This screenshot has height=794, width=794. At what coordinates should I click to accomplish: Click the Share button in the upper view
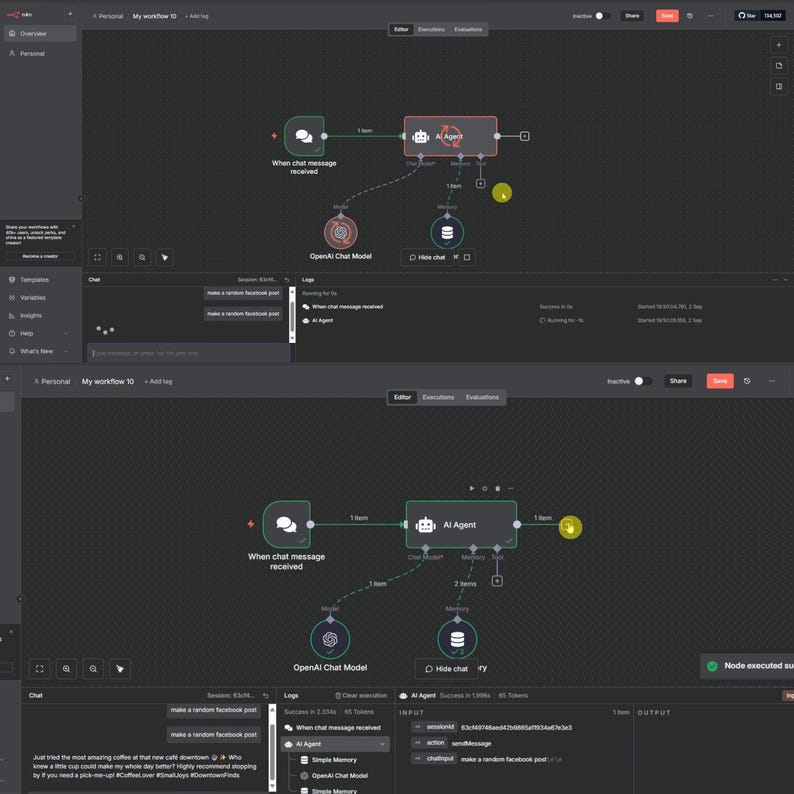click(632, 16)
